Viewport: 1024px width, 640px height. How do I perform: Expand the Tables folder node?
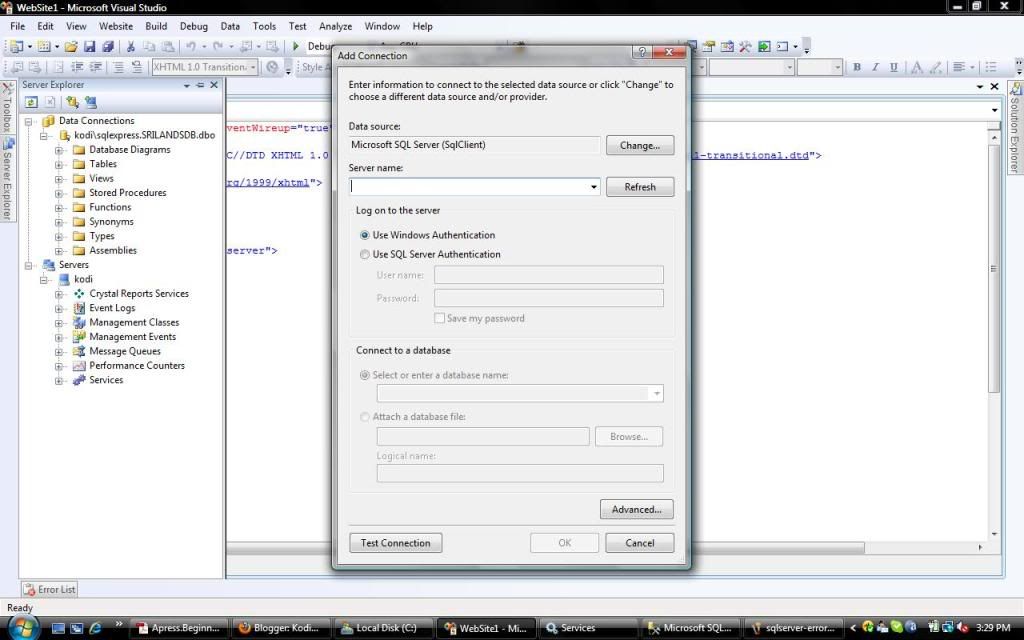(59, 165)
